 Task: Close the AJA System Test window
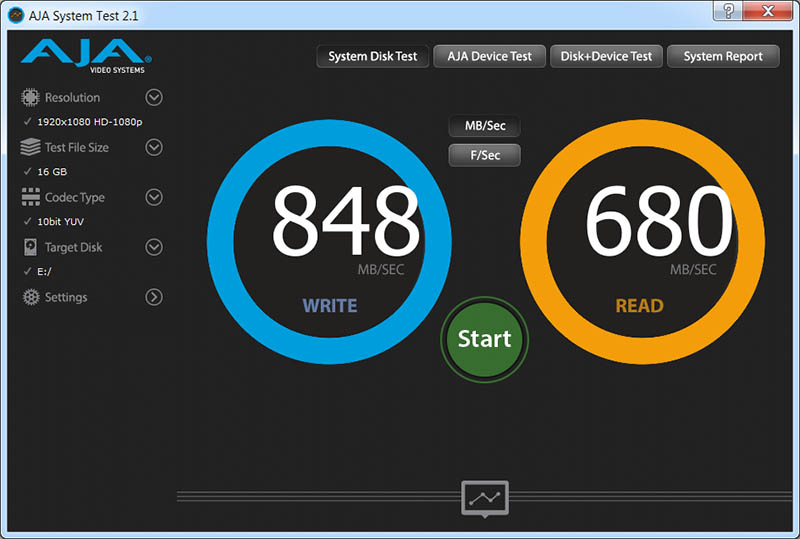[x=768, y=11]
